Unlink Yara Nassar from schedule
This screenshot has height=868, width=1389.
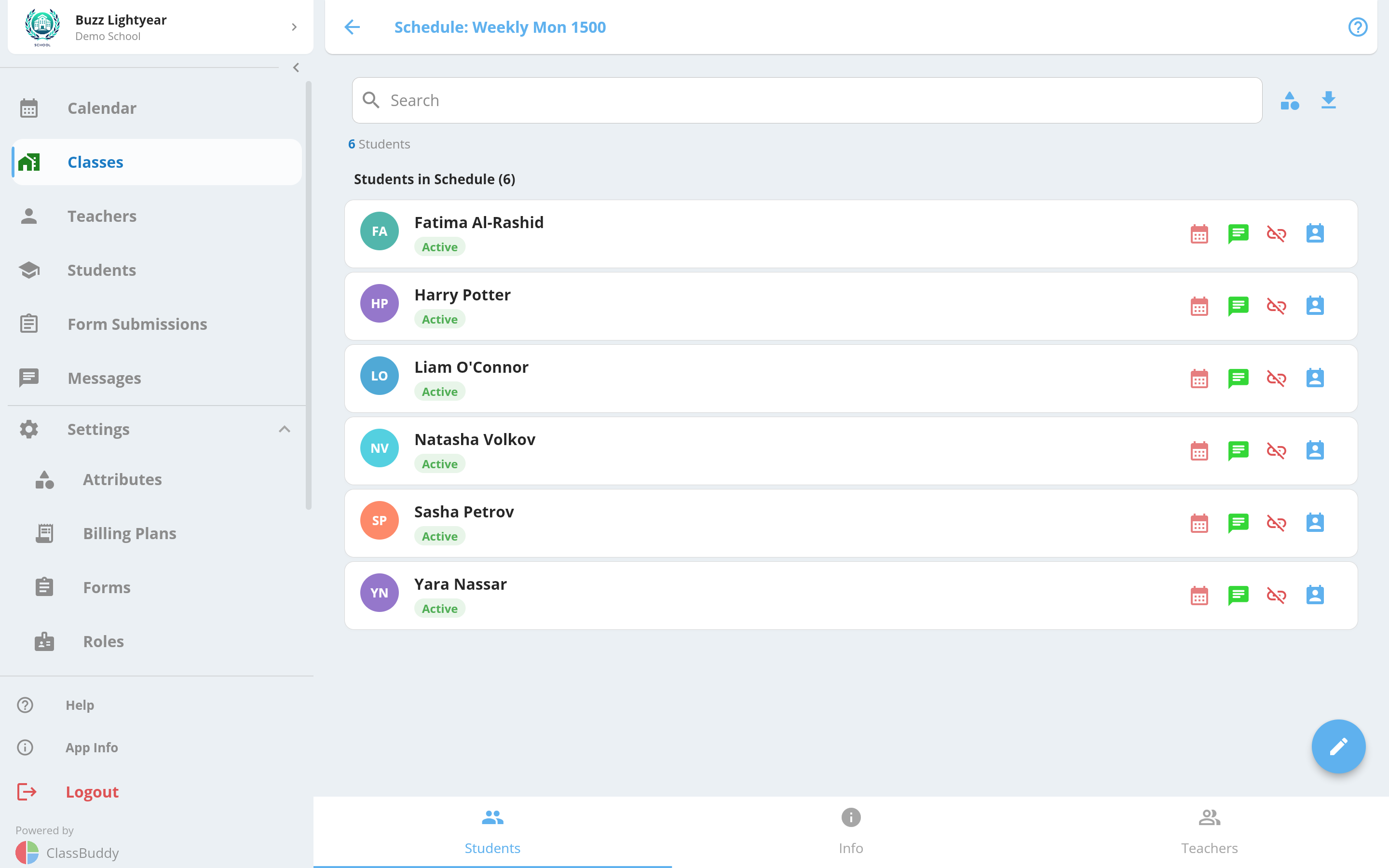pos(1277,596)
